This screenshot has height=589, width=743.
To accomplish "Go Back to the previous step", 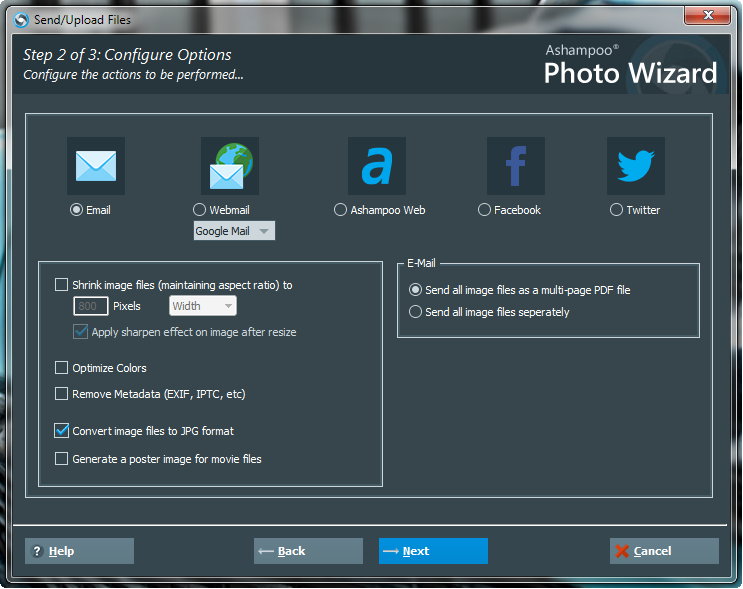I will click(308, 551).
